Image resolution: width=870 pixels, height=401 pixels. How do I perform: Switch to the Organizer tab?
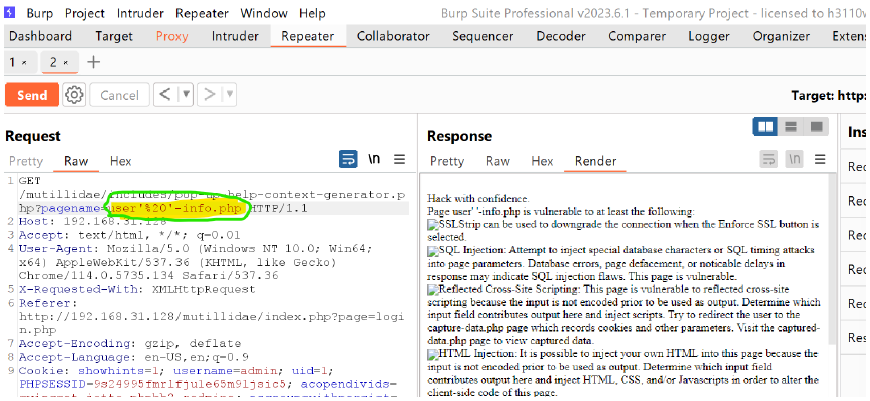pos(781,37)
